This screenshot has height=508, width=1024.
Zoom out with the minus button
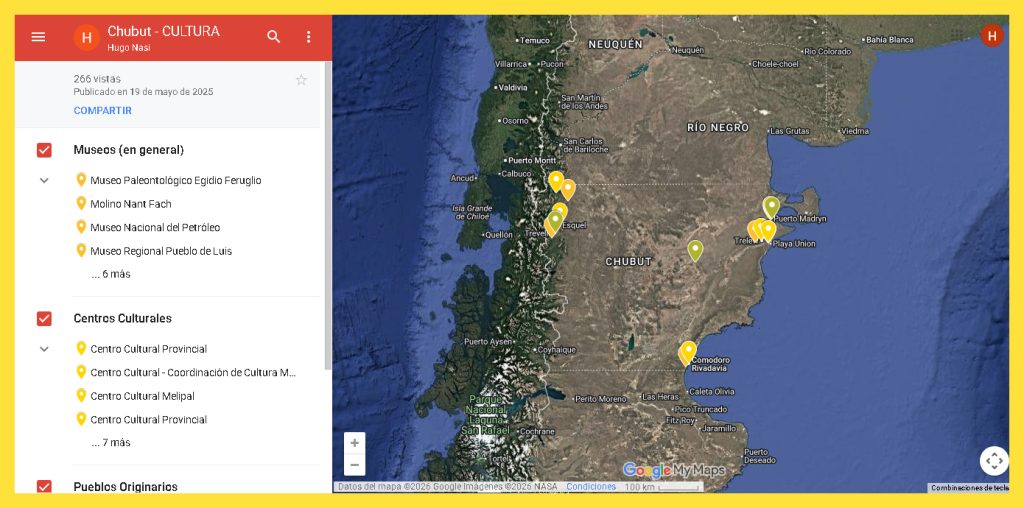point(354,465)
